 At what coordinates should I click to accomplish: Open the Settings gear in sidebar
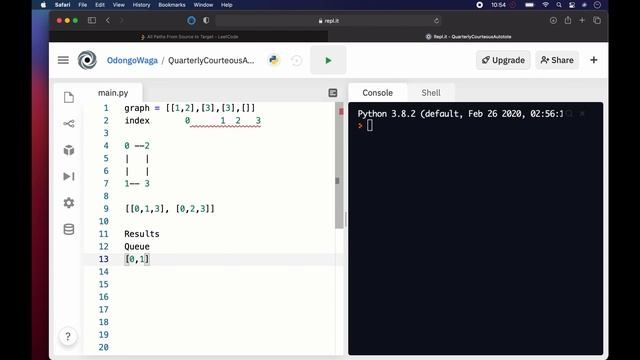(69, 203)
